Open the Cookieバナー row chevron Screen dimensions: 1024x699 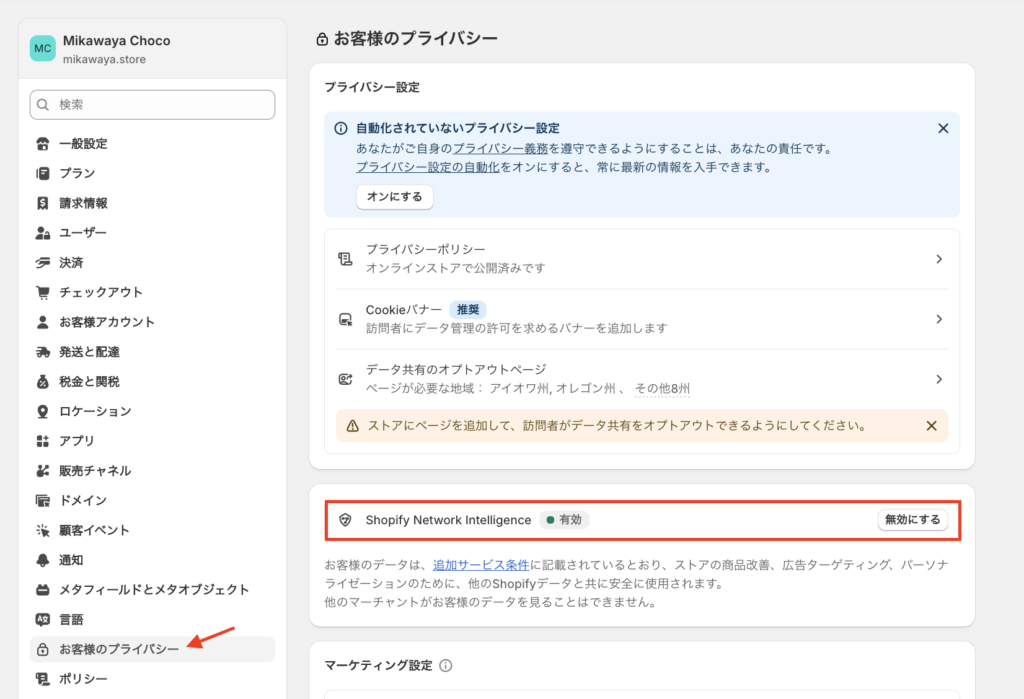tap(939, 319)
